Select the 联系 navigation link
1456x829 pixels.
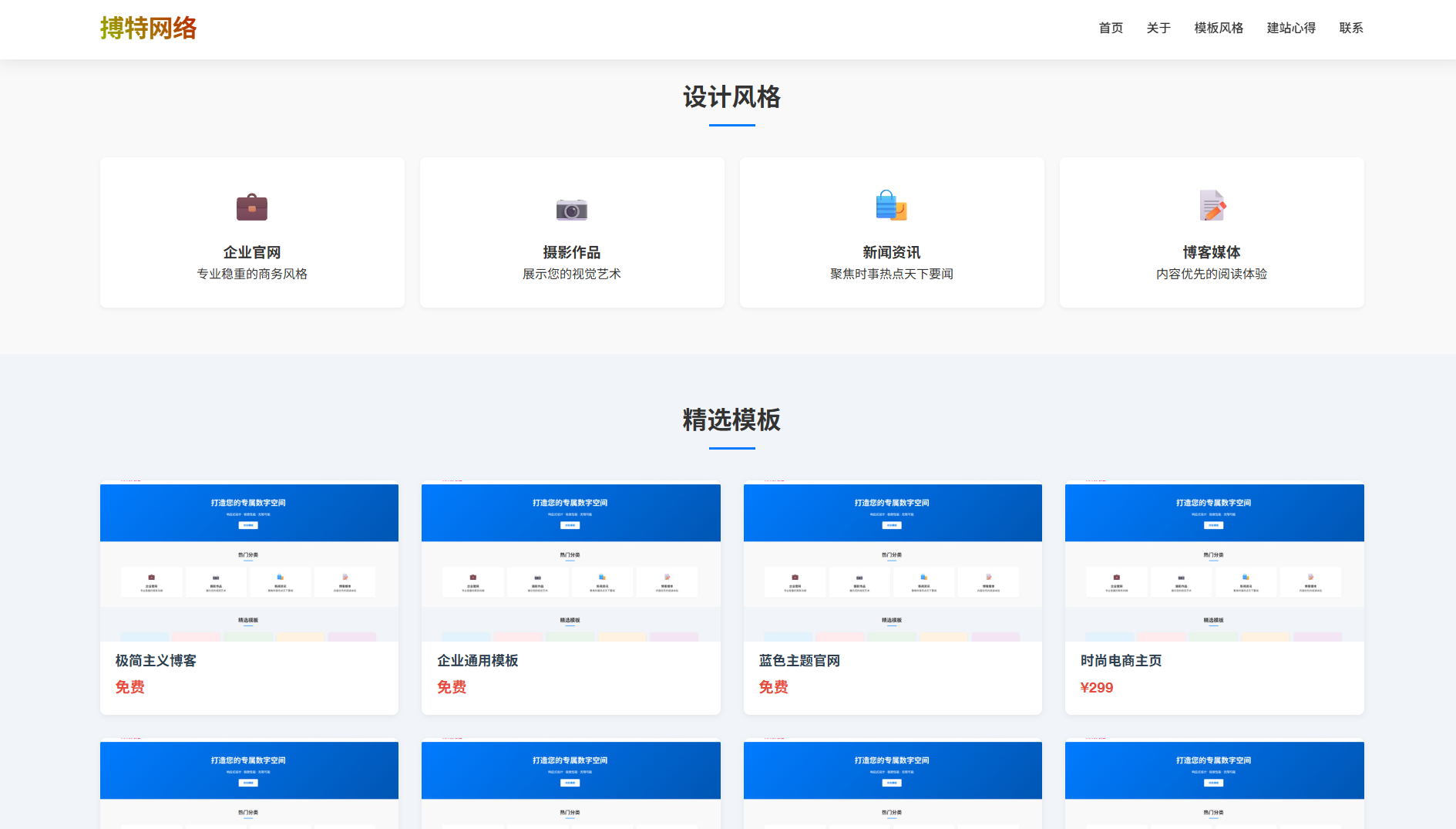[x=1350, y=29]
